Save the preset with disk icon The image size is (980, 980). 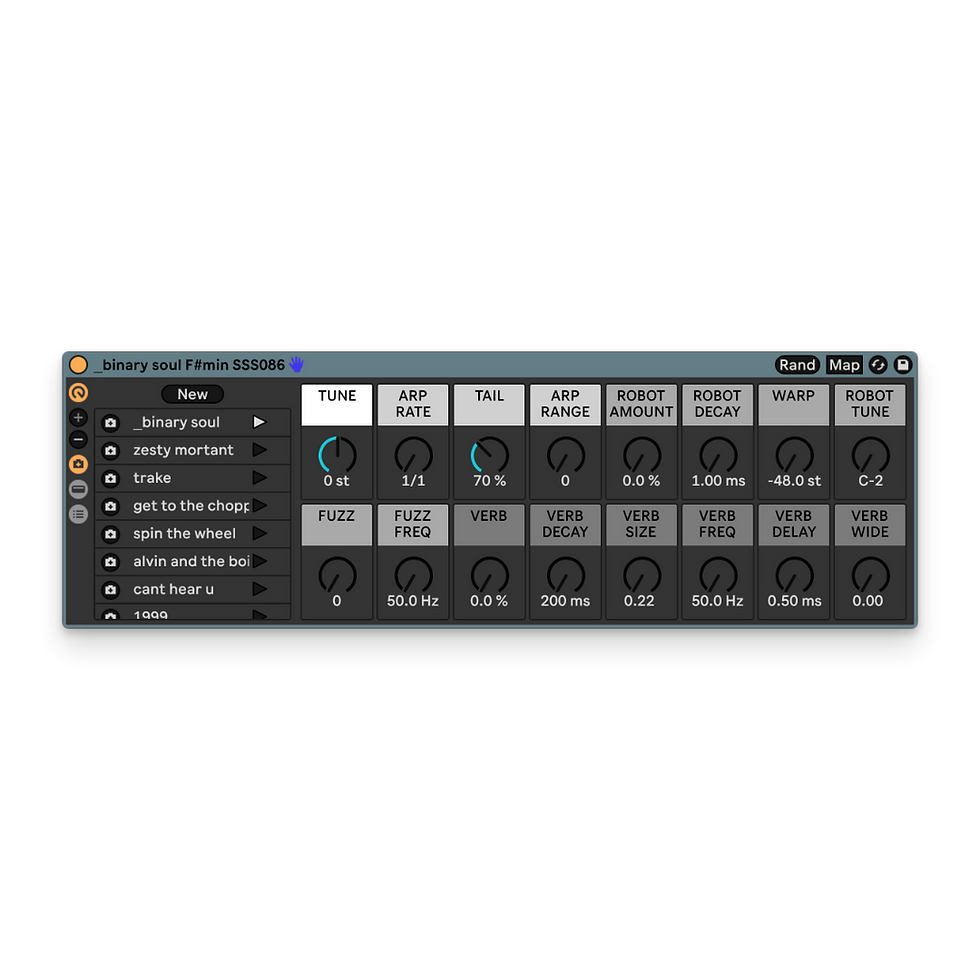pyautogui.click(x=902, y=365)
